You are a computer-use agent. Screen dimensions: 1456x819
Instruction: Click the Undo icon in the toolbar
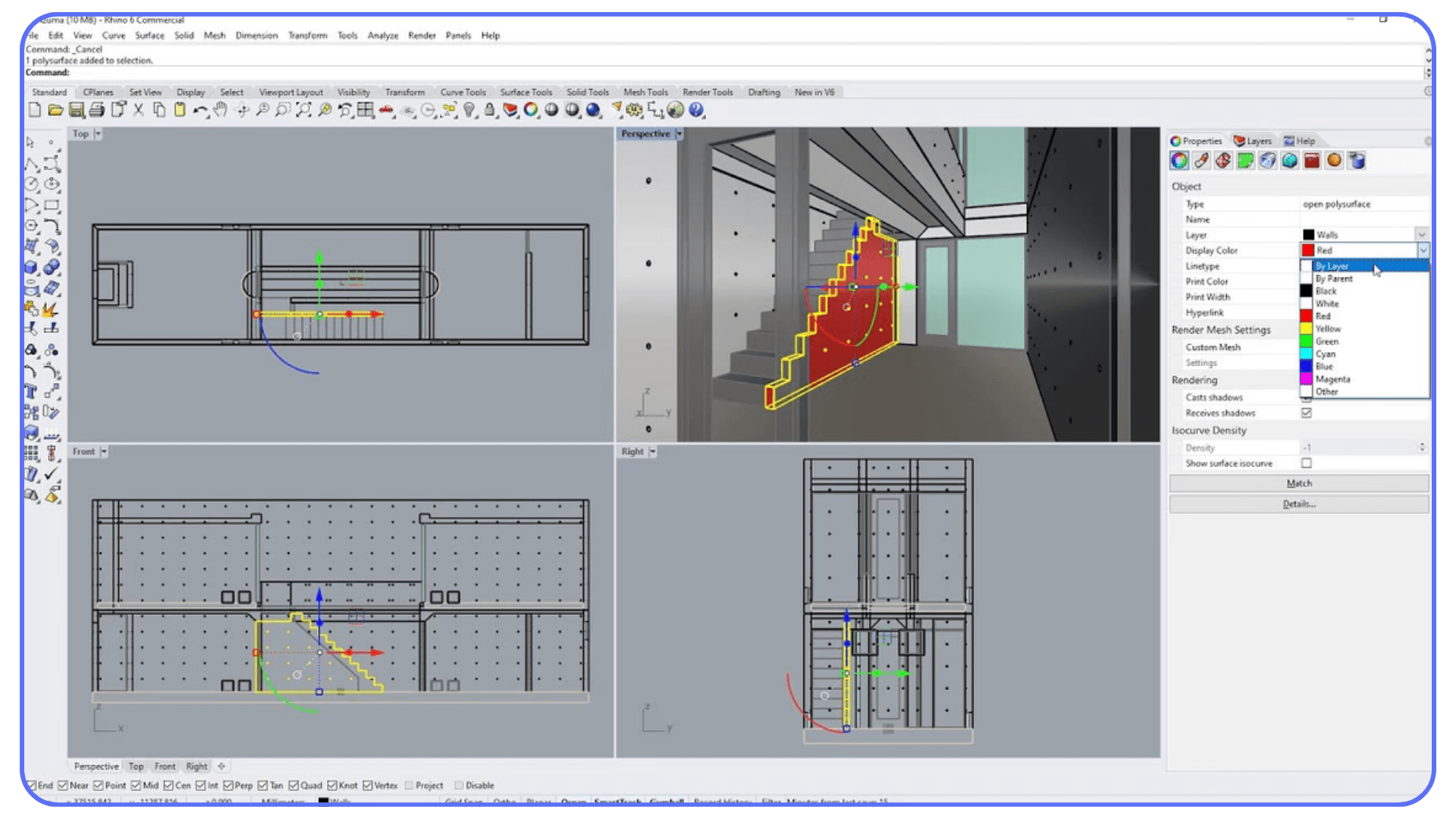pyautogui.click(x=201, y=110)
